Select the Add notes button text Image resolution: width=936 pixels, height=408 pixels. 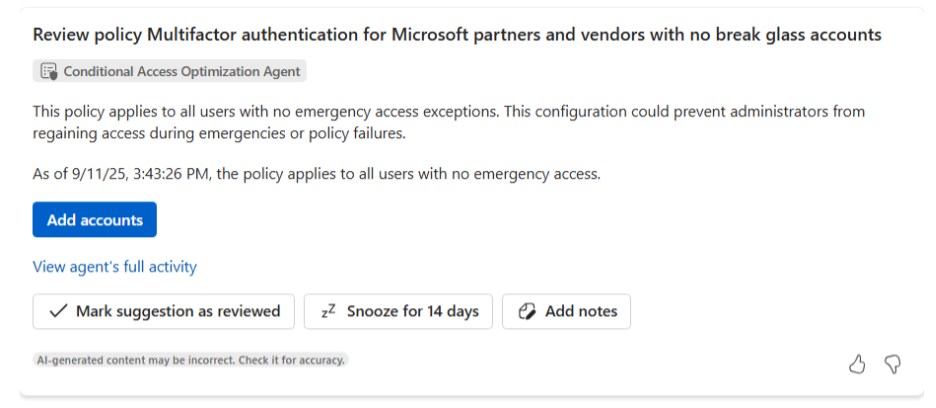point(581,312)
